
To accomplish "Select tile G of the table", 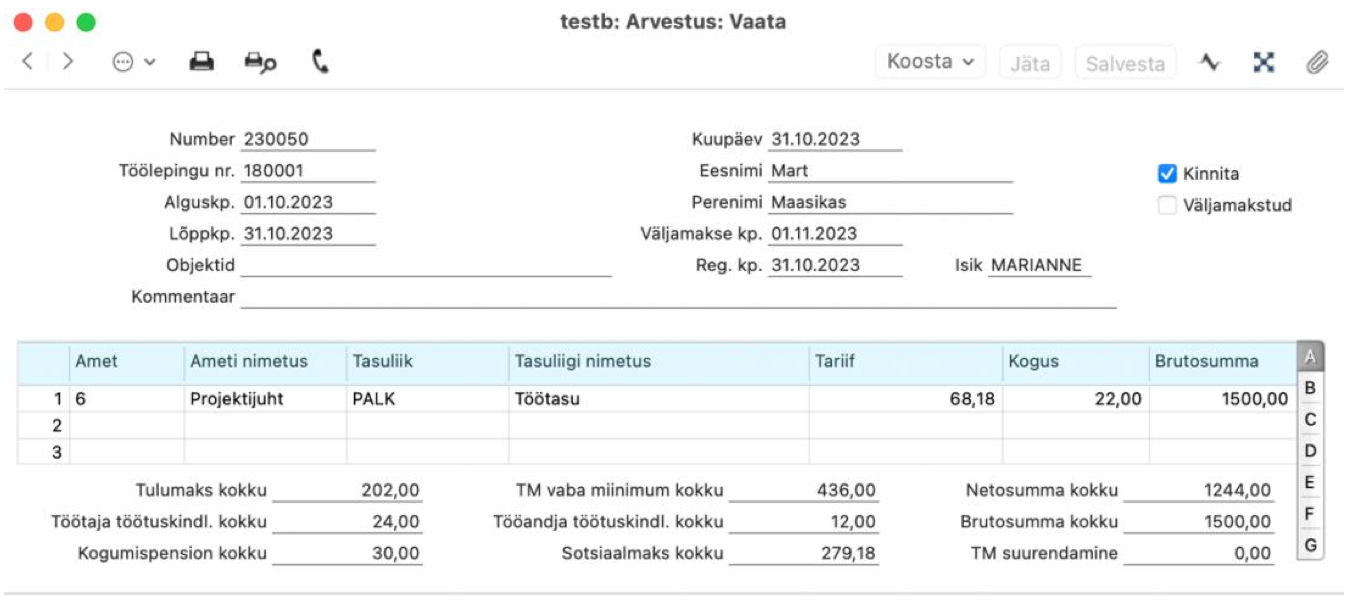I will click(x=1310, y=546).
